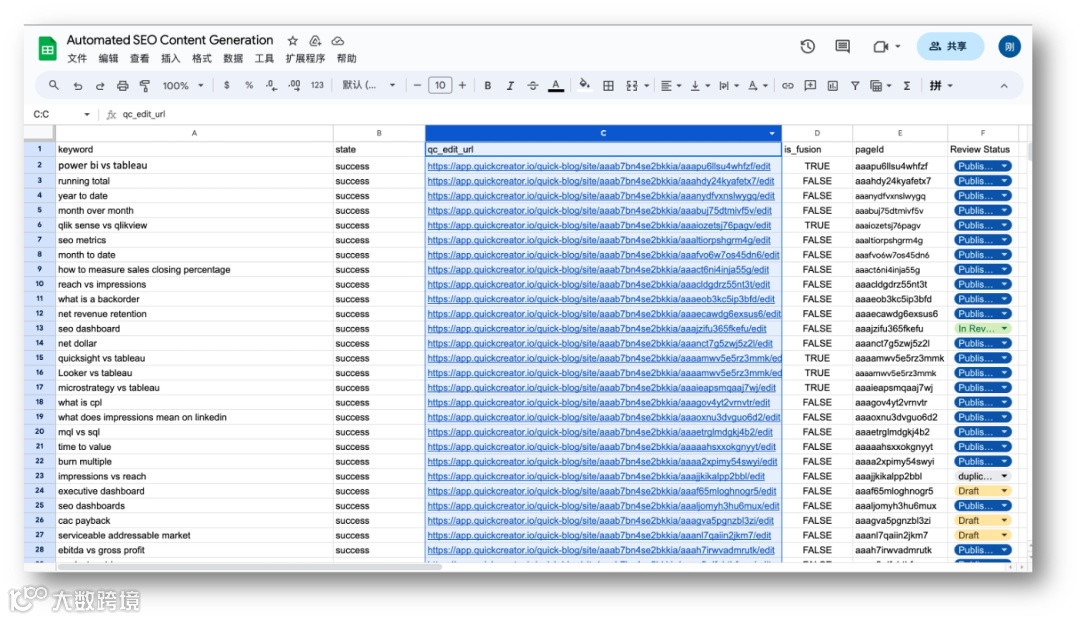Click the font size field showing 10
1080x620 pixels.
pyautogui.click(x=440, y=85)
